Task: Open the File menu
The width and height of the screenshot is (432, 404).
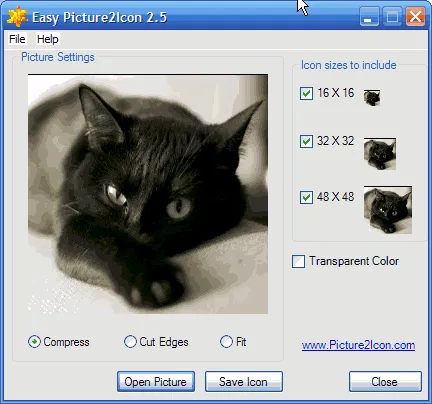Action: pyautogui.click(x=17, y=39)
